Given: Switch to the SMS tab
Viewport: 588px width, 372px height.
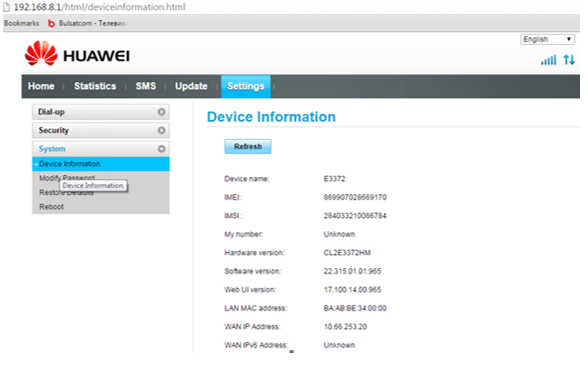Looking at the screenshot, I should [146, 86].
